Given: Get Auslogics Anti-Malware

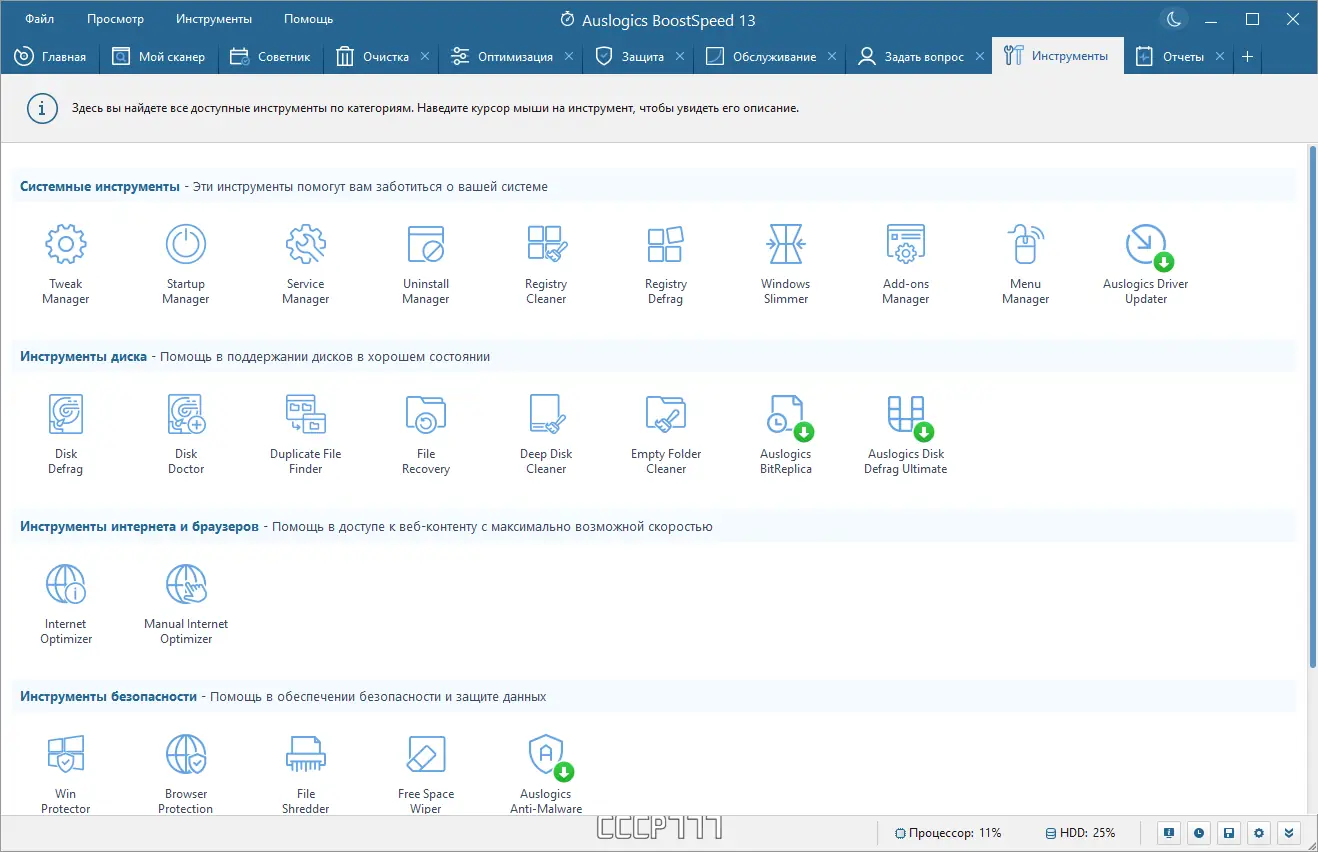Looking at the screenshot, I should (546, 775).
